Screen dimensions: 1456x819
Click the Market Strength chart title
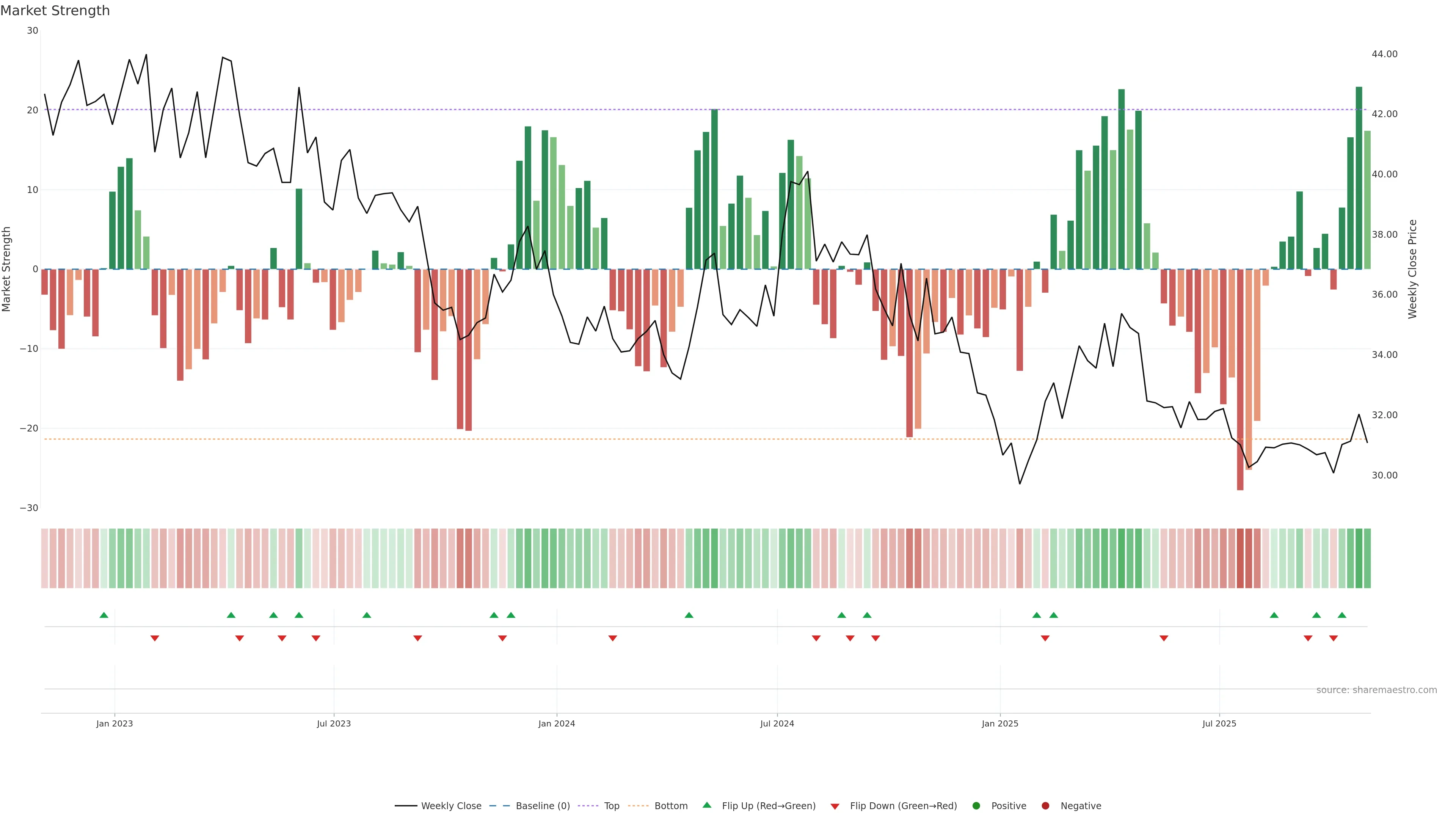click(55, 11)
